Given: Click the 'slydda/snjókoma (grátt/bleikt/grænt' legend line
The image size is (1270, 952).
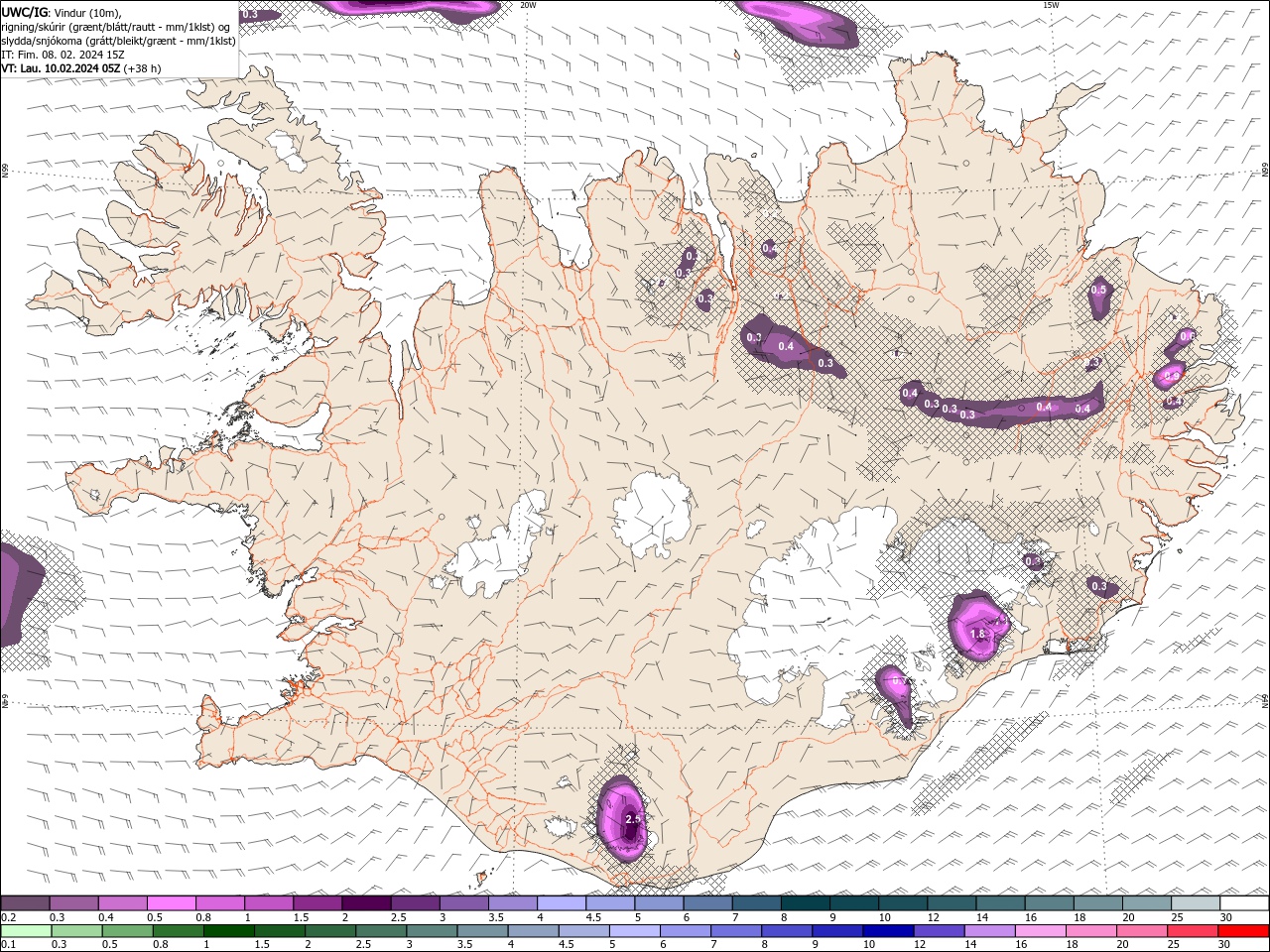Looking at the screenshot, I should [118, 41].
